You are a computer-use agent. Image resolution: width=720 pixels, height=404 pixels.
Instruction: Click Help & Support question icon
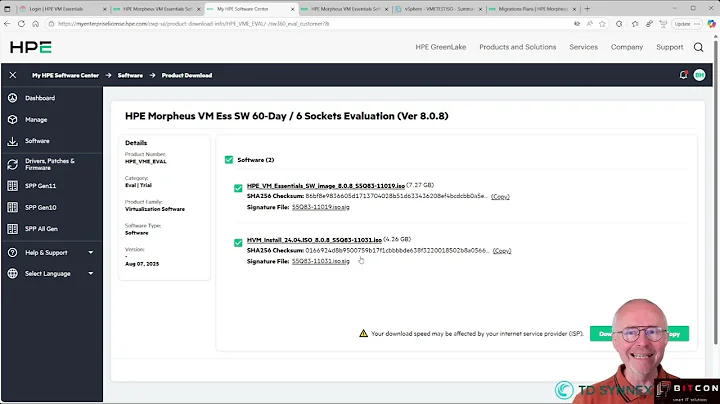(12, 252)
